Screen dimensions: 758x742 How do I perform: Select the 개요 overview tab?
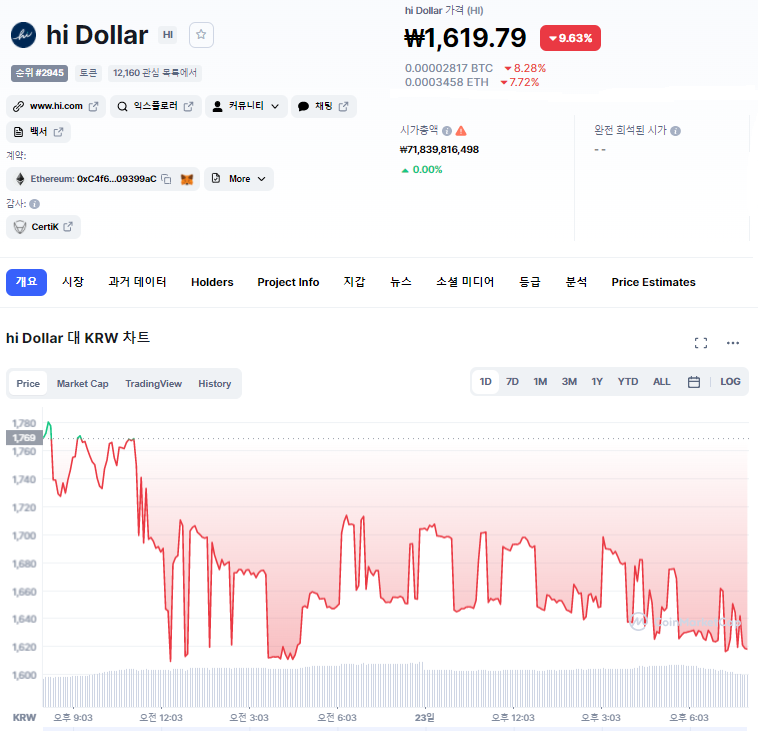(26, 282)
